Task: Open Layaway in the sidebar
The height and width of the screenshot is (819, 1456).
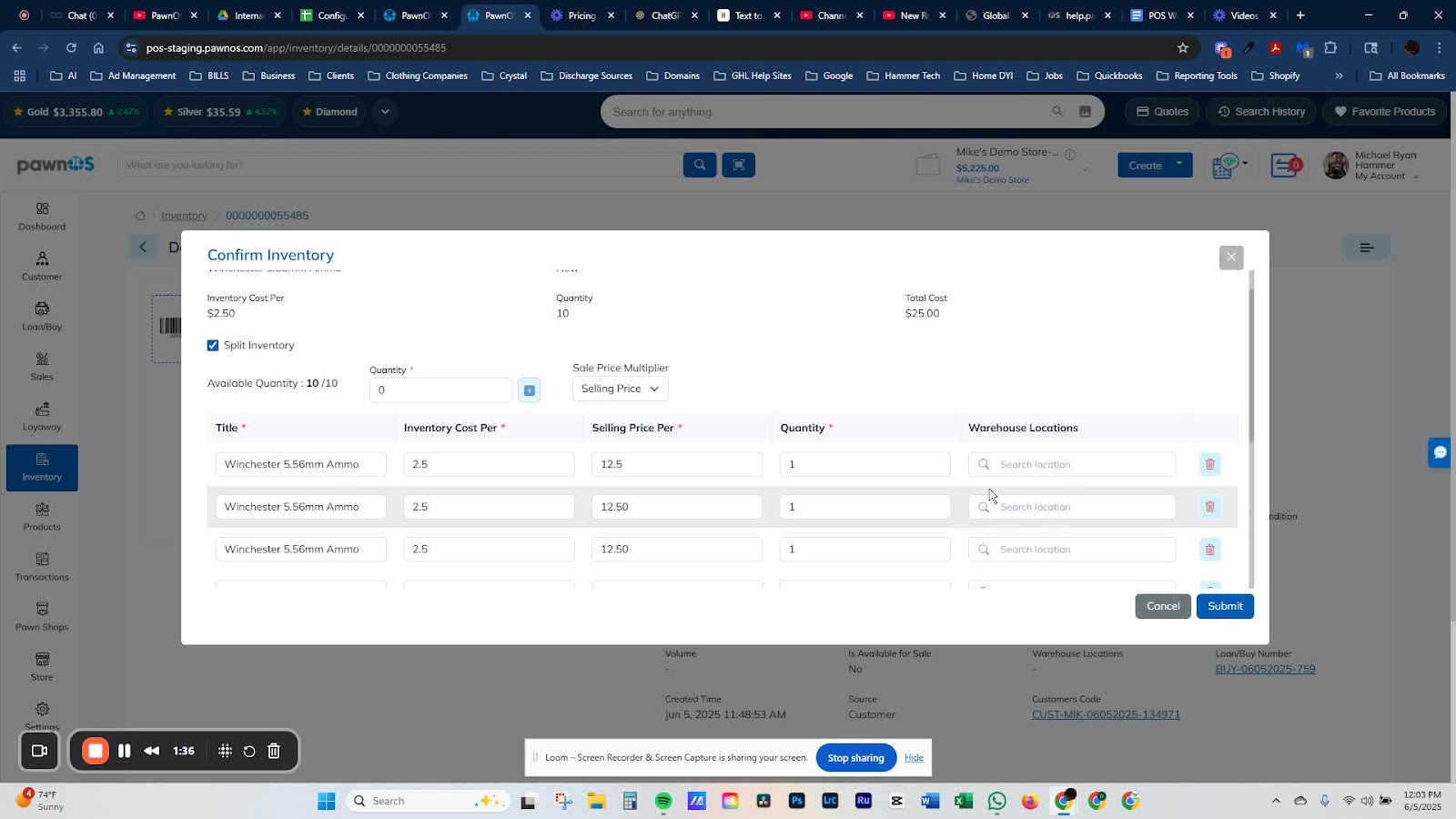Action: [42, 418]
